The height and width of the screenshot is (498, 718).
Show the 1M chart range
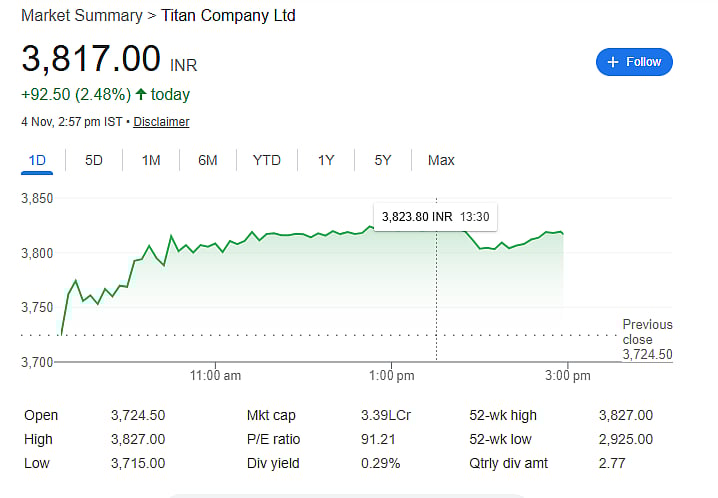coord(151,160)
